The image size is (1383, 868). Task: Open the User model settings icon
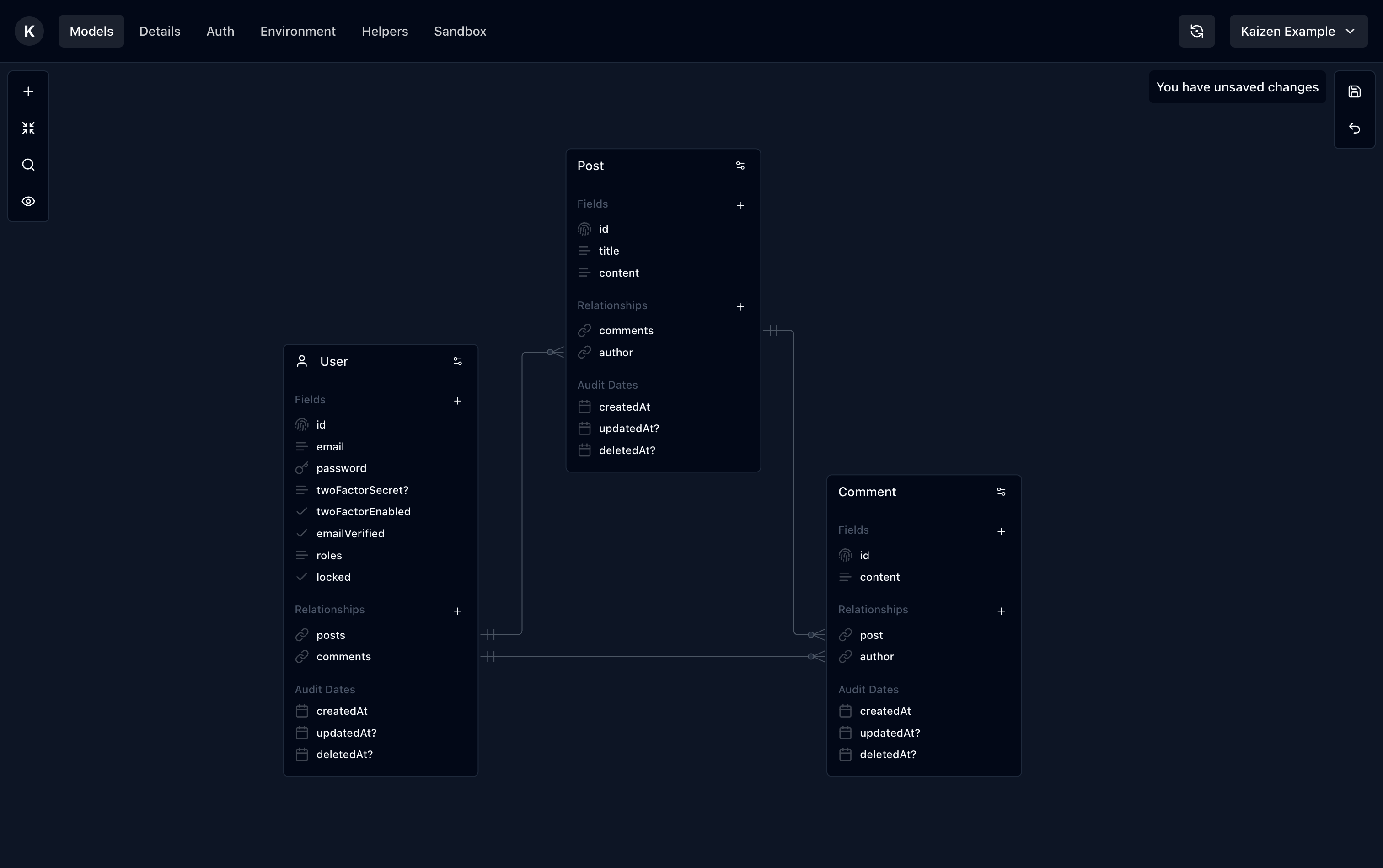457,361
